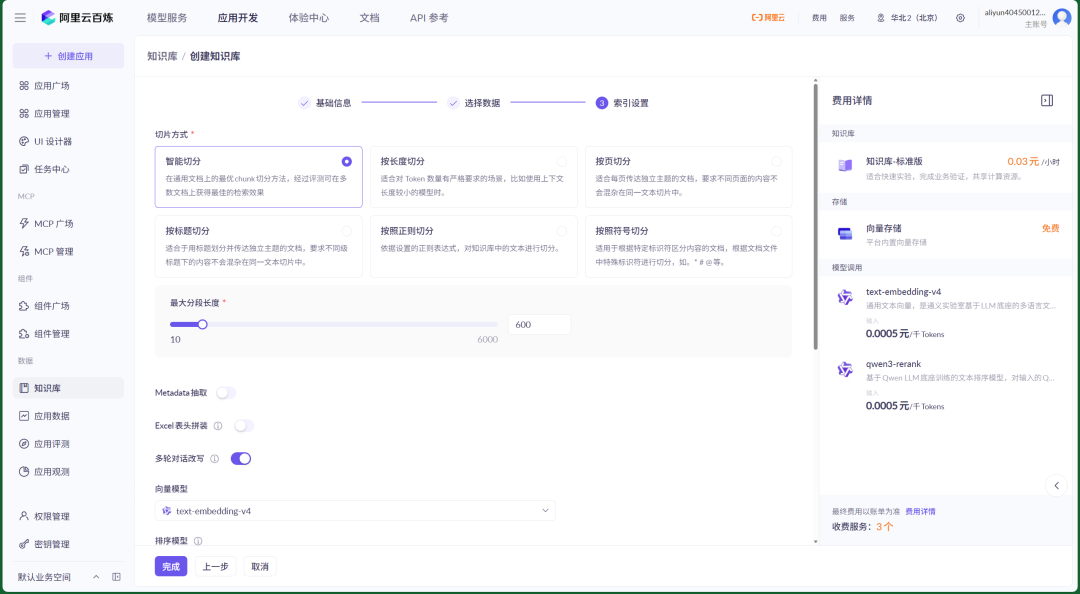Open the 华北2（北京）region selector
This screenshot has width=1080, height=594.
(914, 16)
